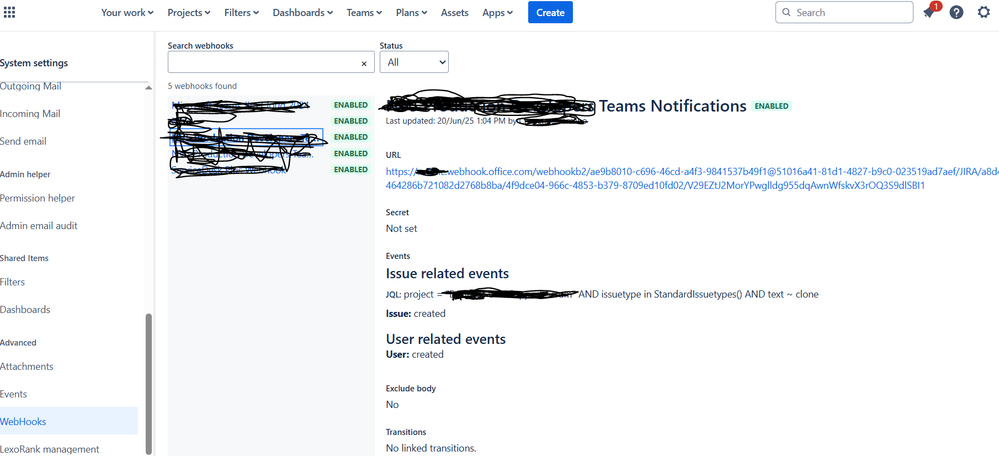Click the blue Create button
The height and width of the screenshot is (456, 999).
pos(550,12)
